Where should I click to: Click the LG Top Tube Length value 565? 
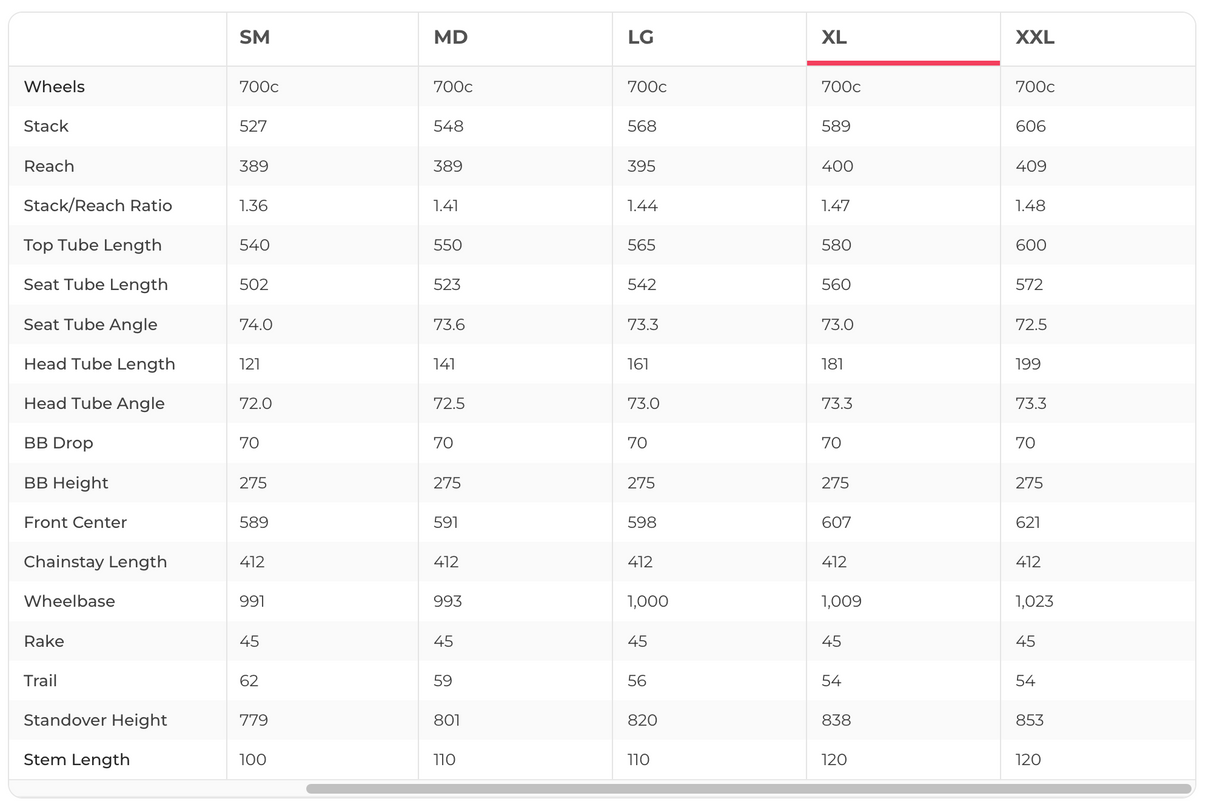tap(642, 246)
